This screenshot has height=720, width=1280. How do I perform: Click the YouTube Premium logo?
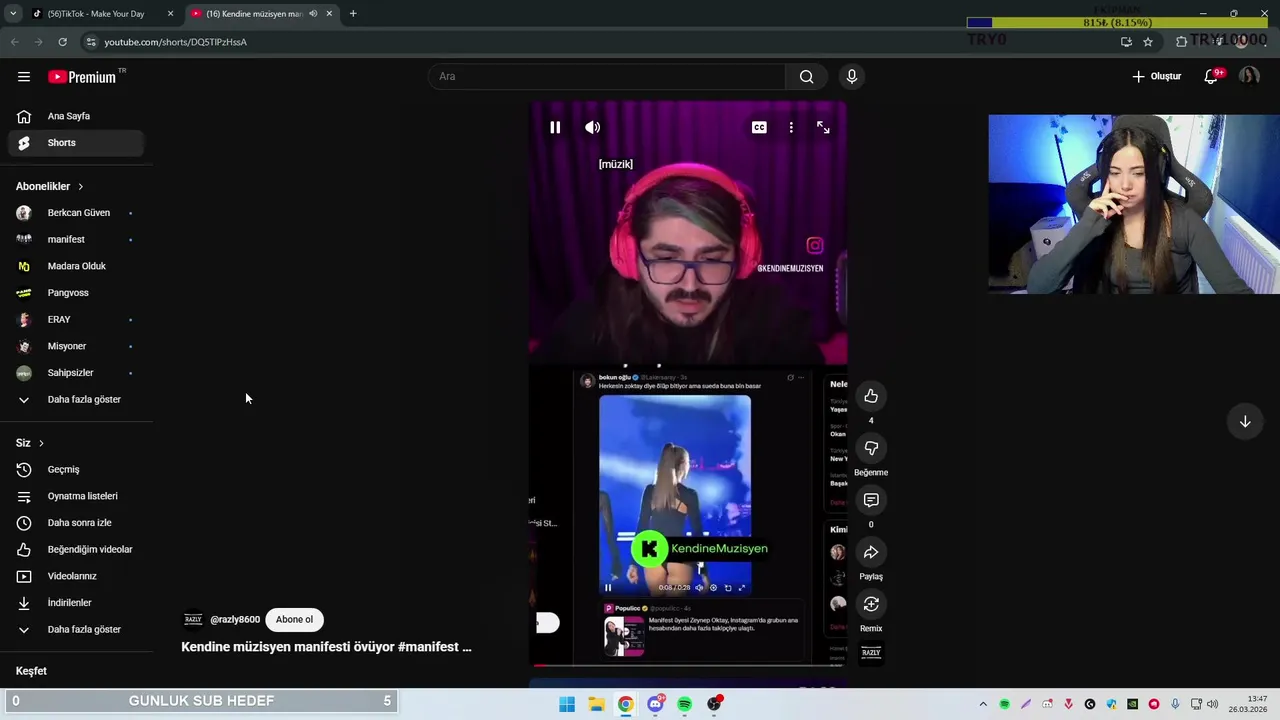pos(84,77)
